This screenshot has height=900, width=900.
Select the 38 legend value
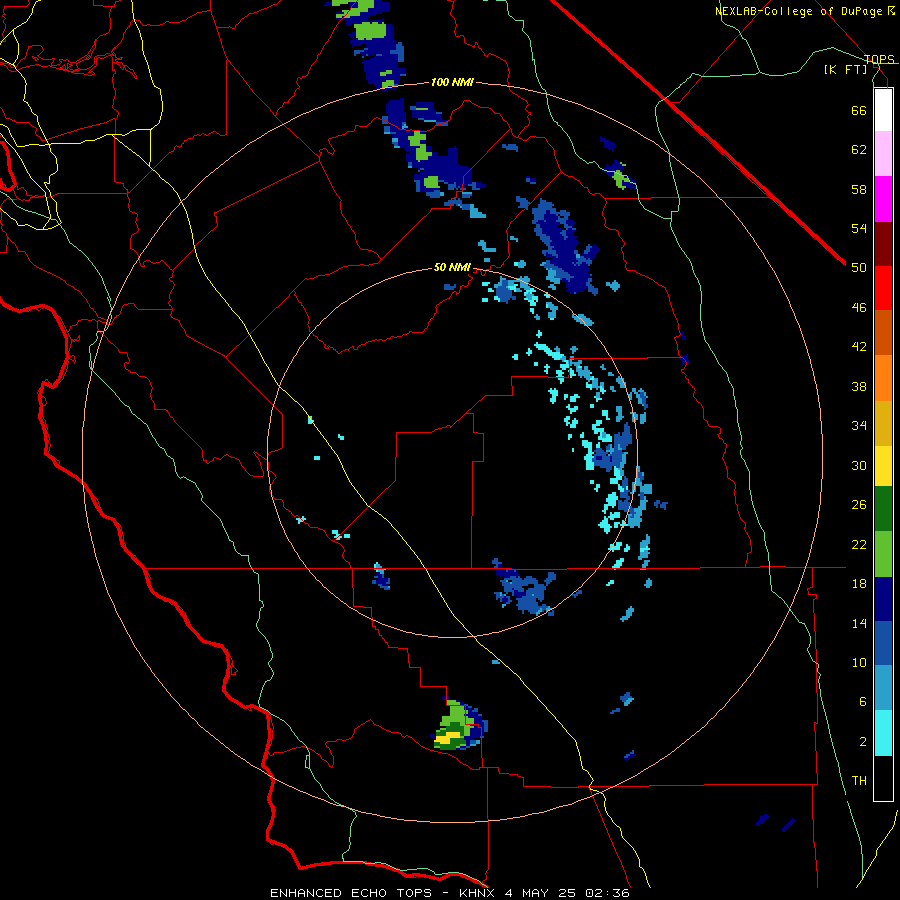859,386
